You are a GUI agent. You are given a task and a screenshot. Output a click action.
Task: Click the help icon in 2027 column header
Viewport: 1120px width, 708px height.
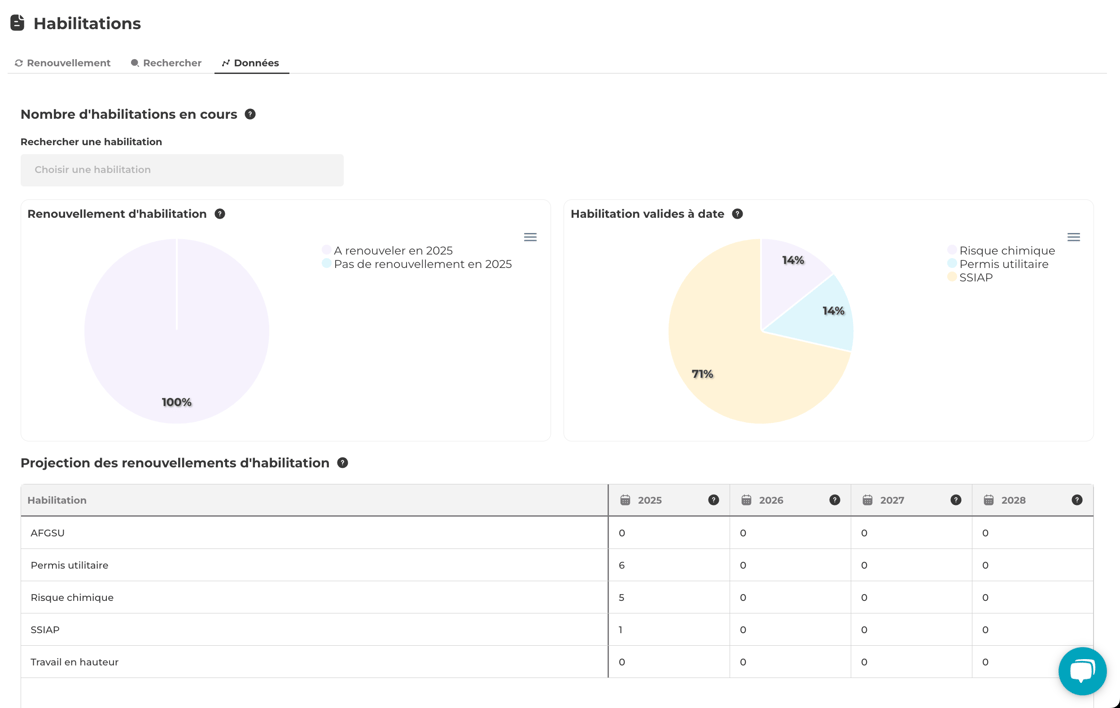click(955, 500)
